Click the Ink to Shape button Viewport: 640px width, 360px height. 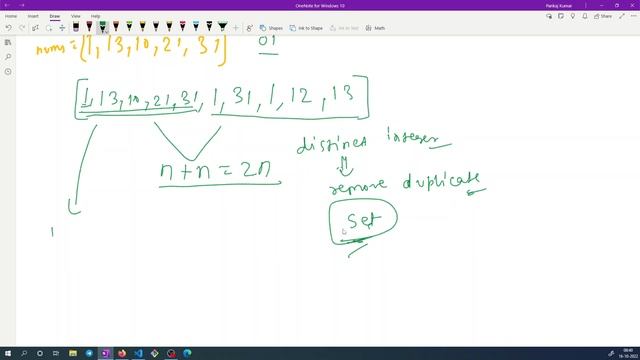(306, 28)
